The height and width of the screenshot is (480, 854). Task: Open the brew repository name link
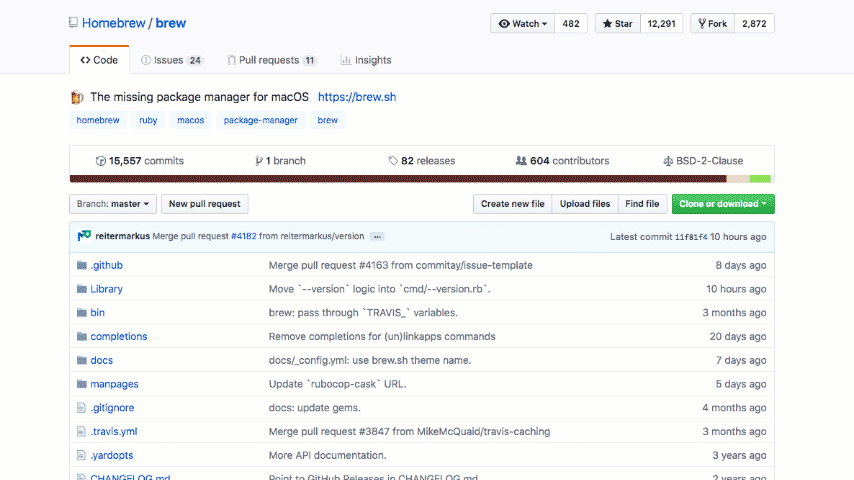coord(170,23)
